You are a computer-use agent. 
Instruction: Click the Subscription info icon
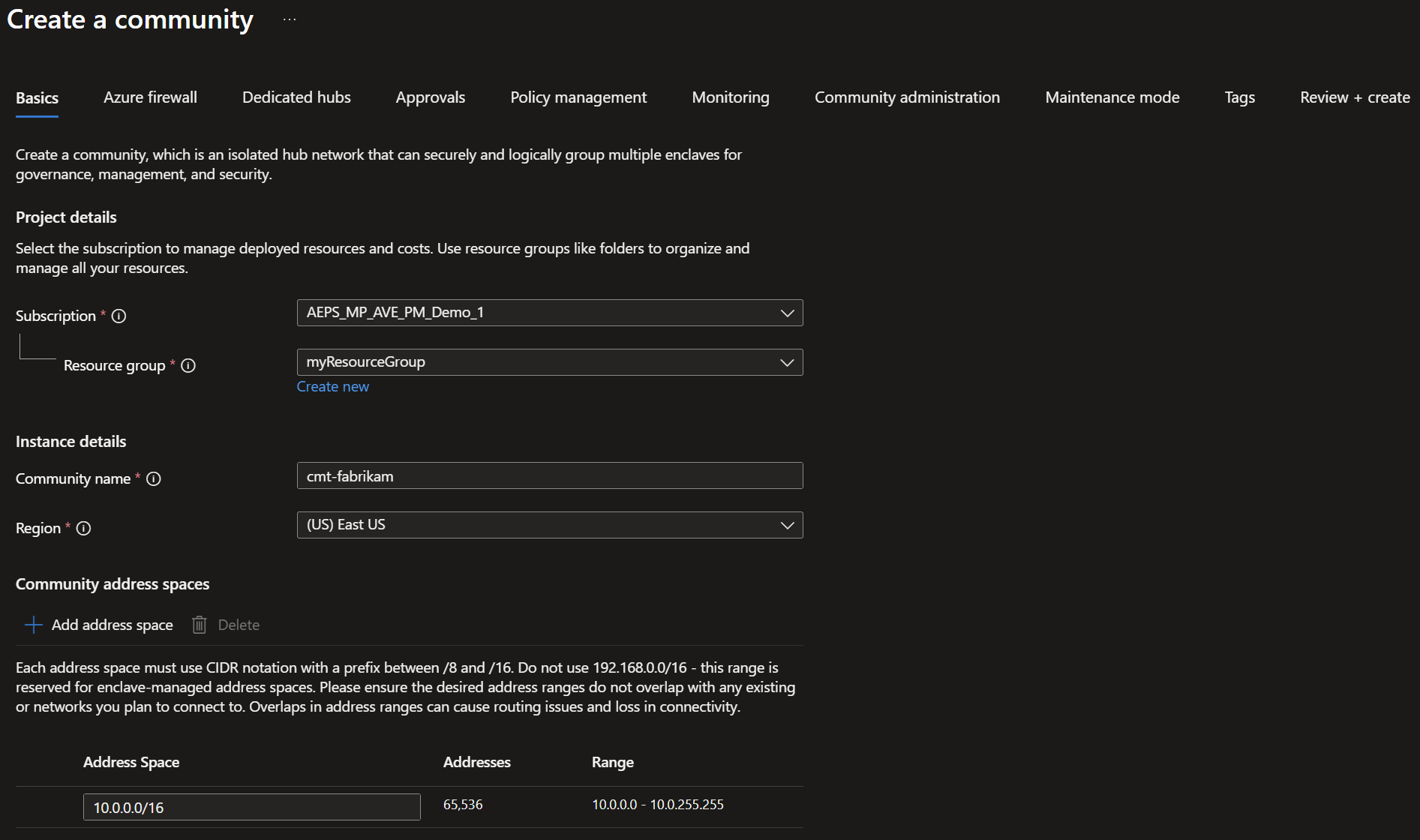tap(119, 316)
